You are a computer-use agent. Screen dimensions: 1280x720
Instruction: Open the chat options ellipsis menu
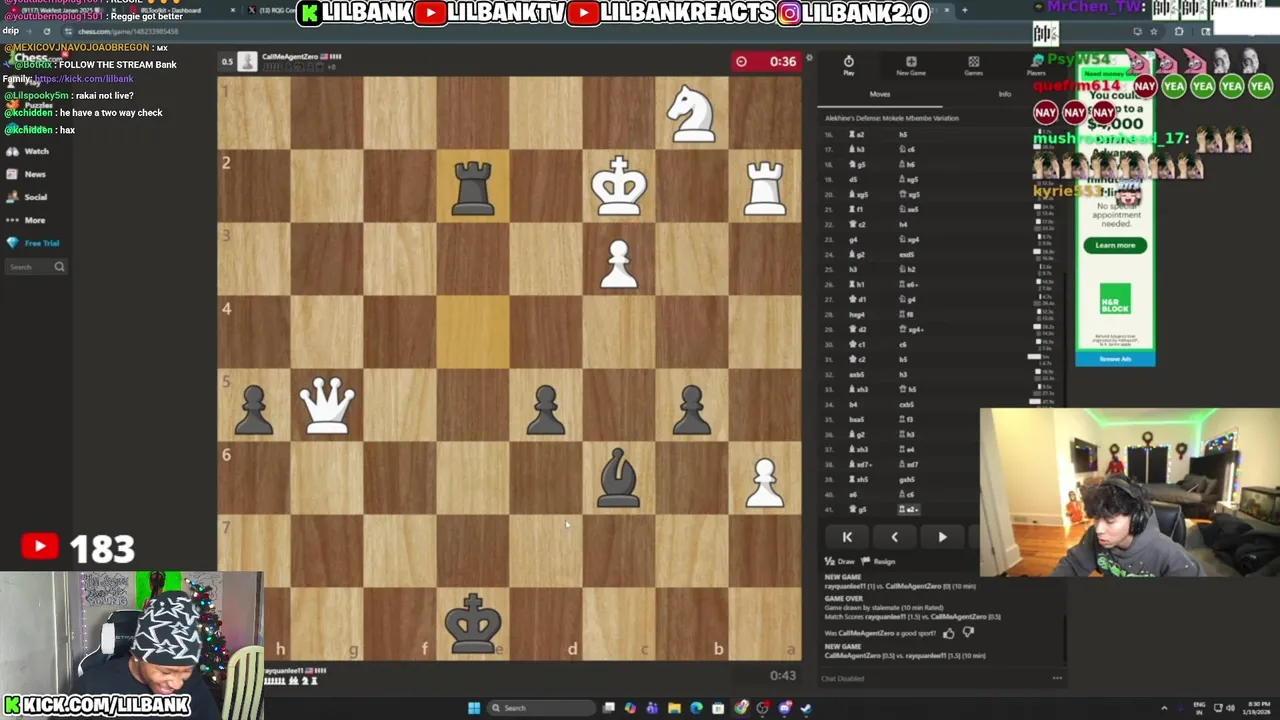(1057, 678)
